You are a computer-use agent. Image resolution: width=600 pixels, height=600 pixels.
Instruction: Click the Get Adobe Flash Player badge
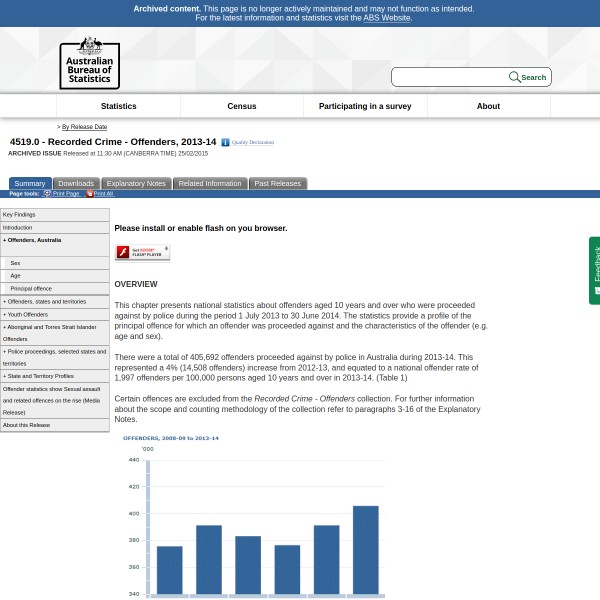[x=142, y=253]
